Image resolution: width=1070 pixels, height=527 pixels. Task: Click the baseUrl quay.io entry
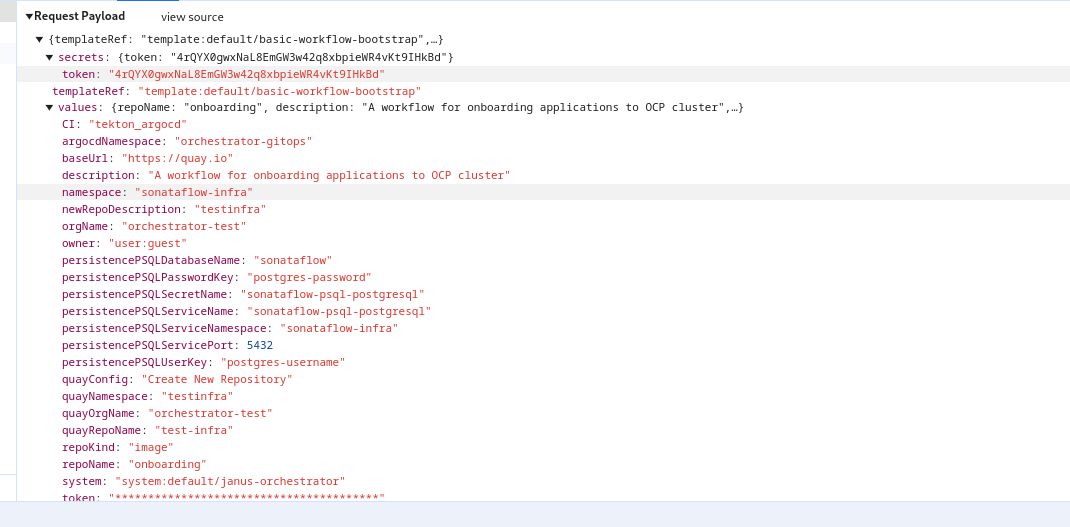pos(147,159)
